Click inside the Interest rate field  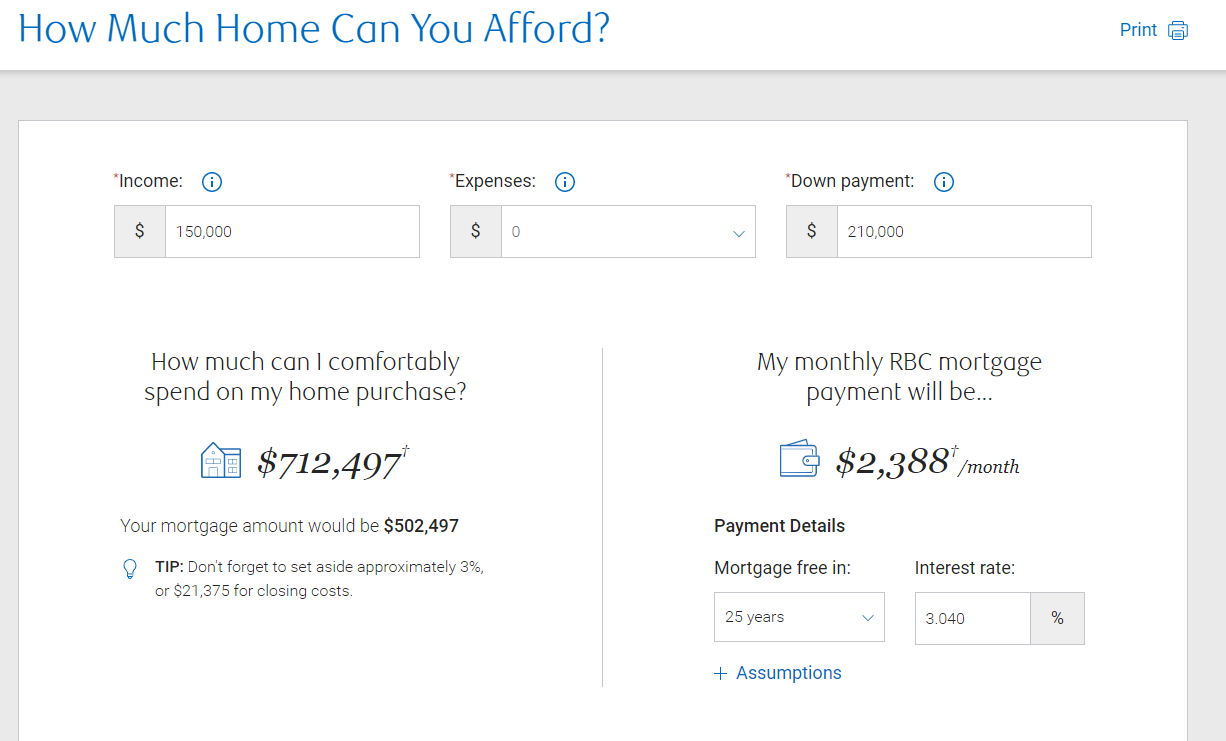point(972,618)
